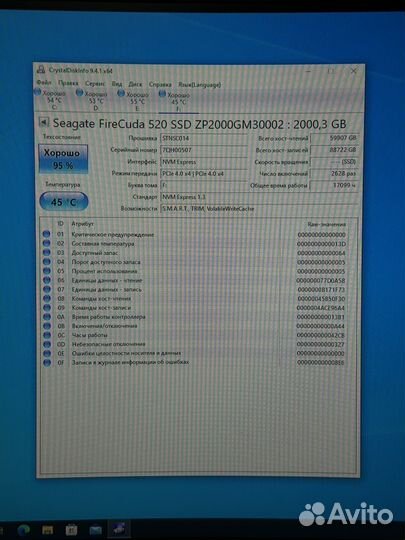
Task: Open the Язык(Language) menu
Action: (199, 85)
